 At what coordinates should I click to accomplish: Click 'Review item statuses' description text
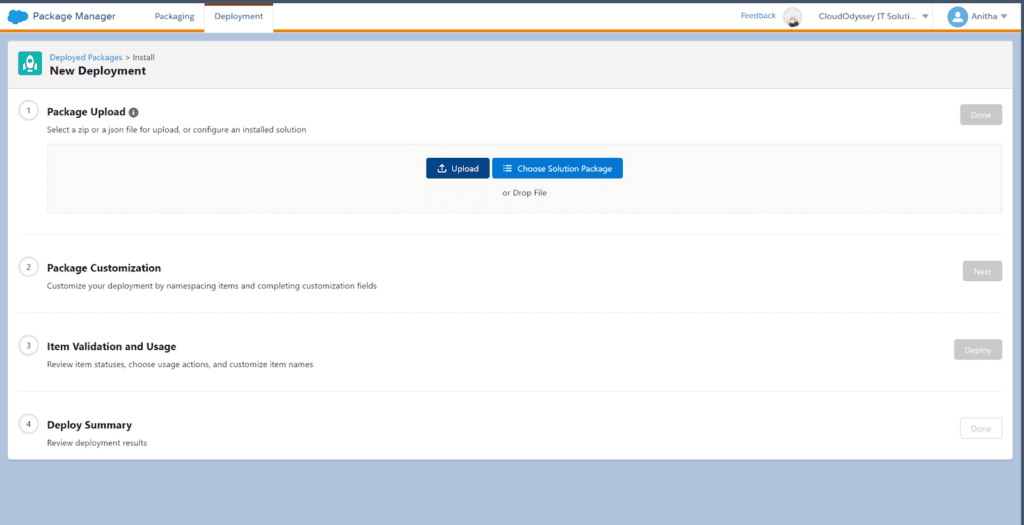(x=180, y=364)
